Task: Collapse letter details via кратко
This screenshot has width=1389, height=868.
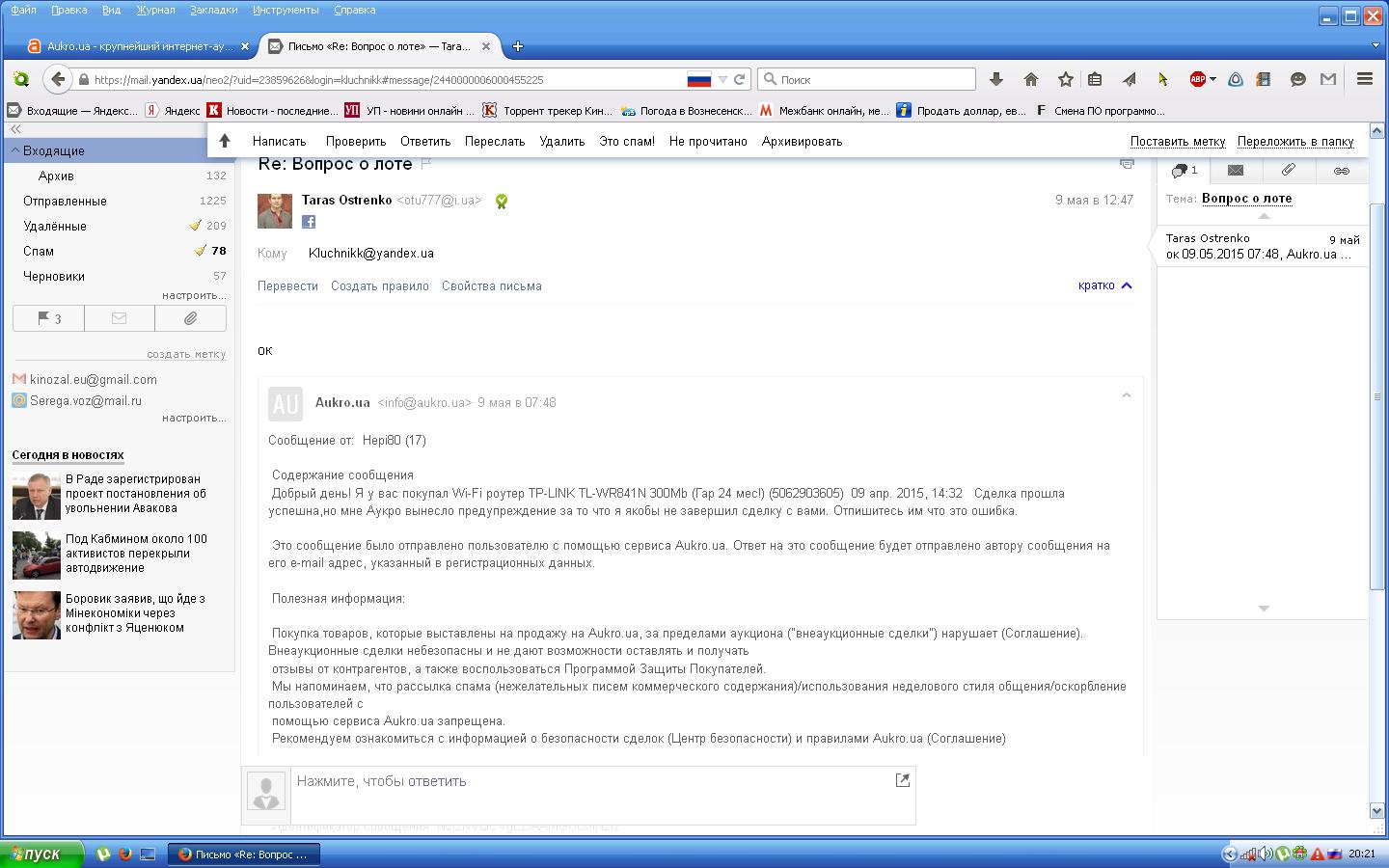Action: click(x=1105, y=285)
